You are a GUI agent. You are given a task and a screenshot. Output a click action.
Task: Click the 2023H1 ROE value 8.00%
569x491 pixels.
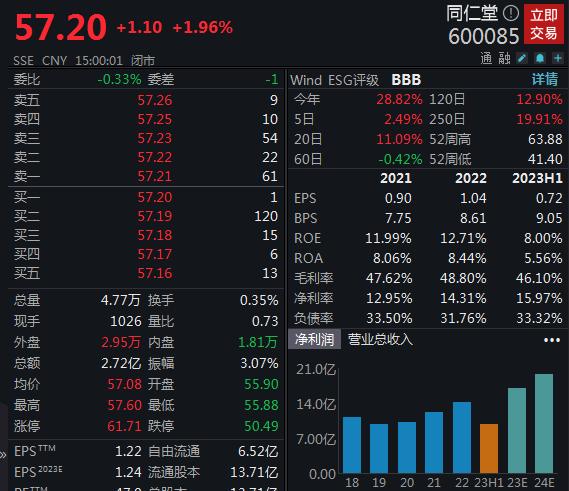pos(543,238)
